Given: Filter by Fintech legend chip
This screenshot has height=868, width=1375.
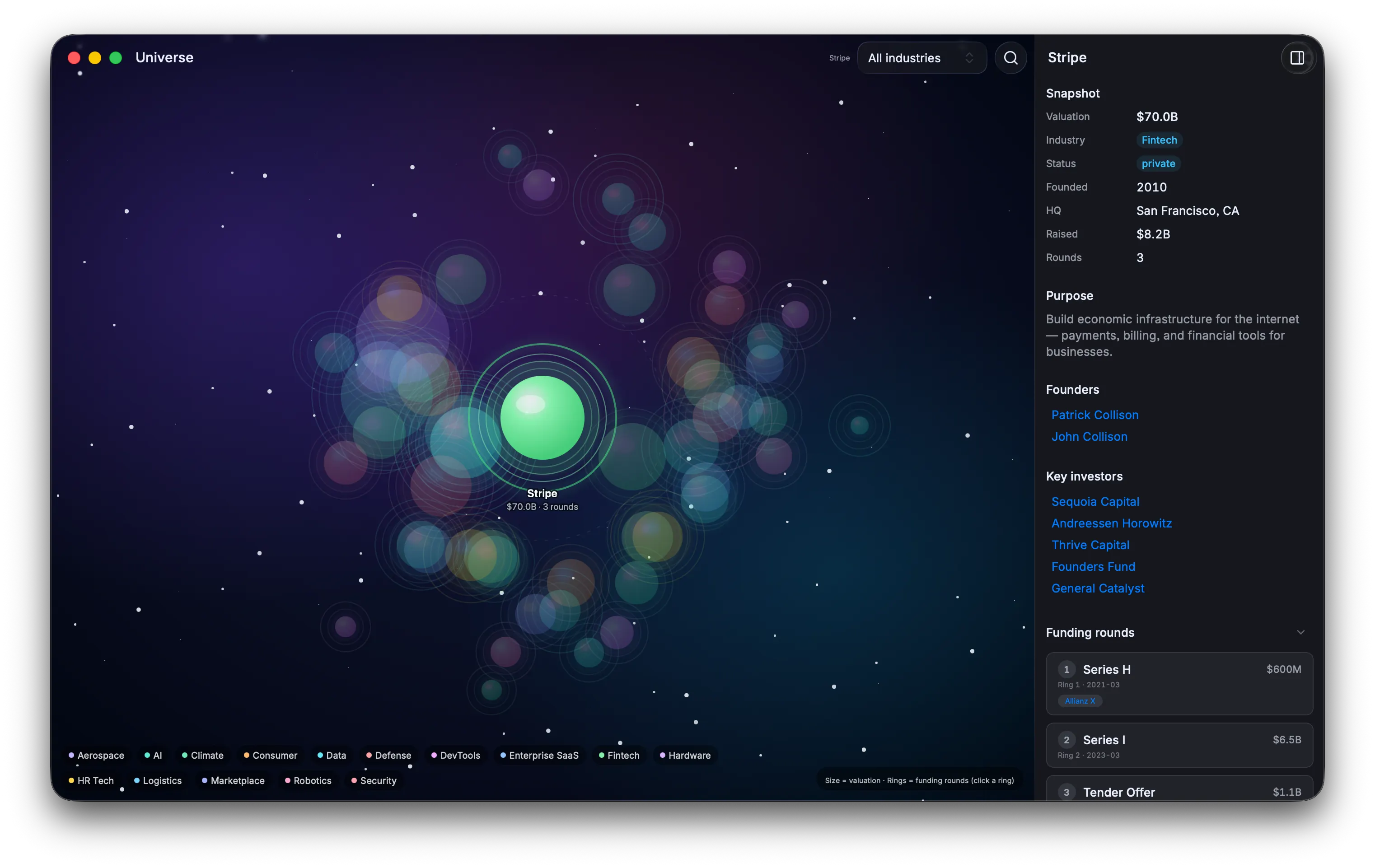Looking at the screenshot, I should [x=620, y=756].
